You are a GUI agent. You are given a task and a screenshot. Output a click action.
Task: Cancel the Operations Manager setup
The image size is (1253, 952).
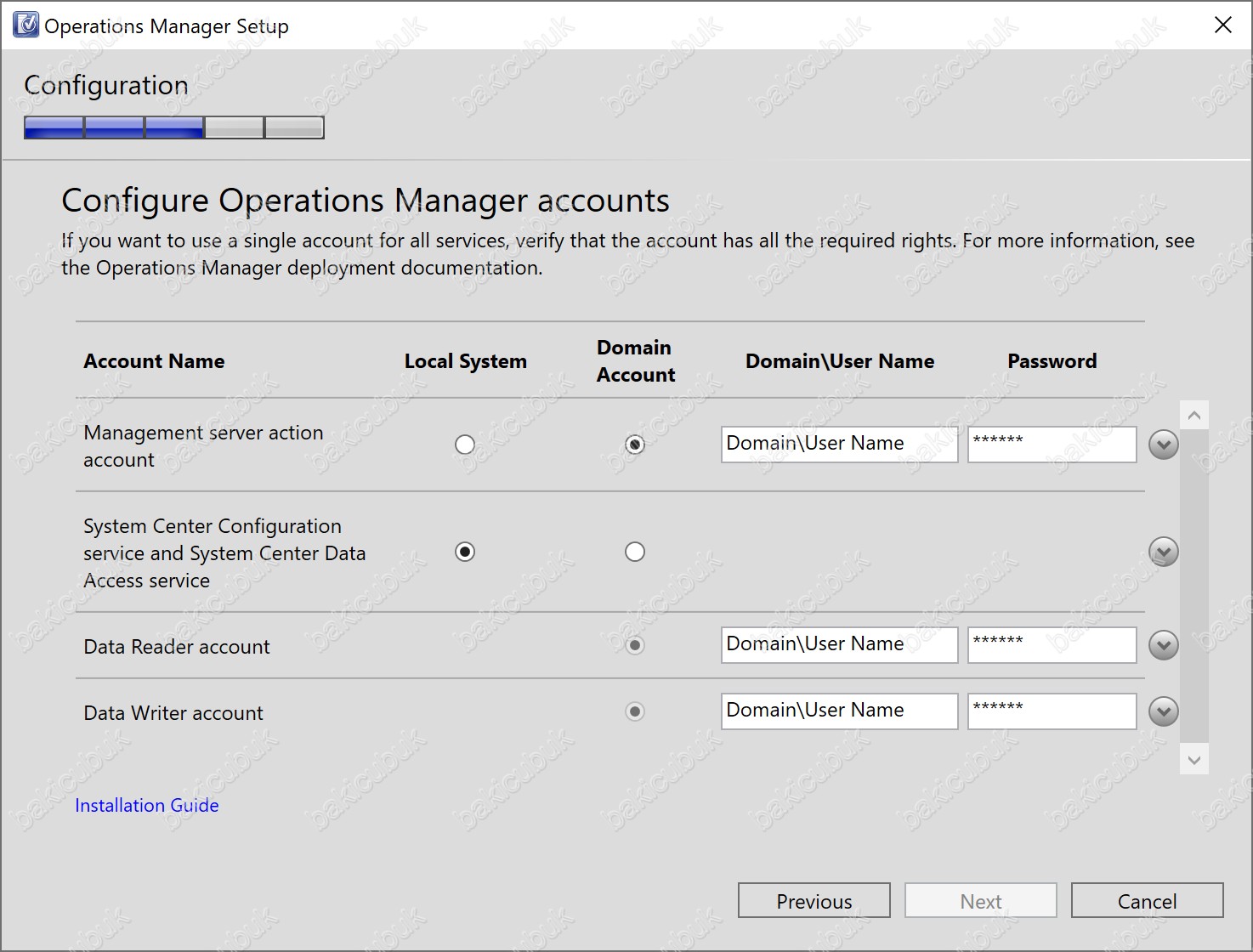(x=1148, y=900)
